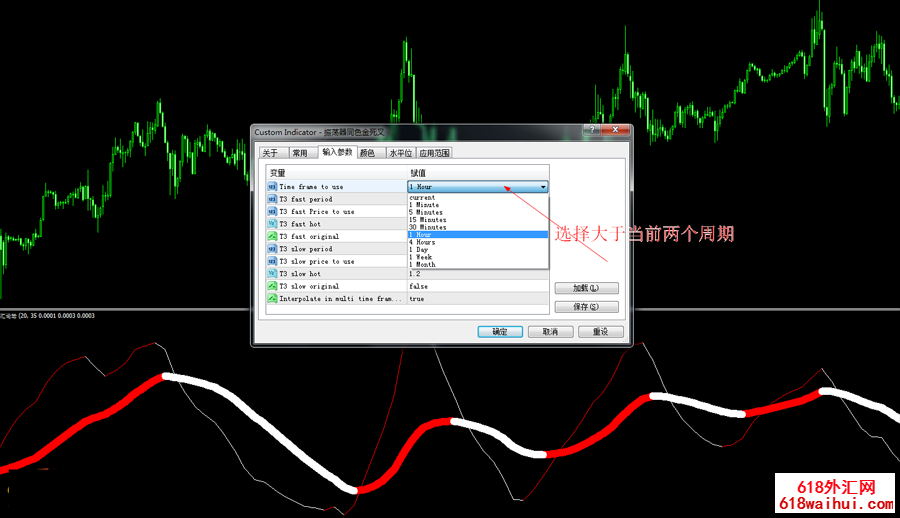Open the 水平位 (Levels) tab
The width and height of the screenshot is (900, 518).
click(x=400, y=153)
